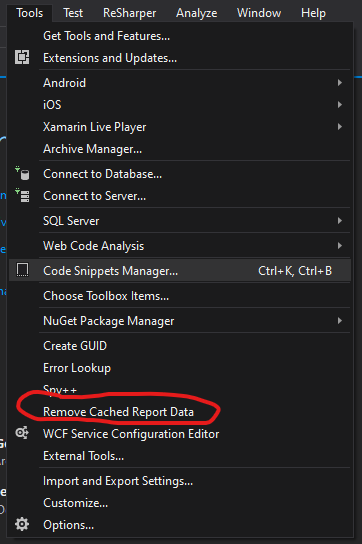The height and width of the screenshot is (544, 362).
Task: Expand the SQL Server submenu arrow
Action: [340, 221]
